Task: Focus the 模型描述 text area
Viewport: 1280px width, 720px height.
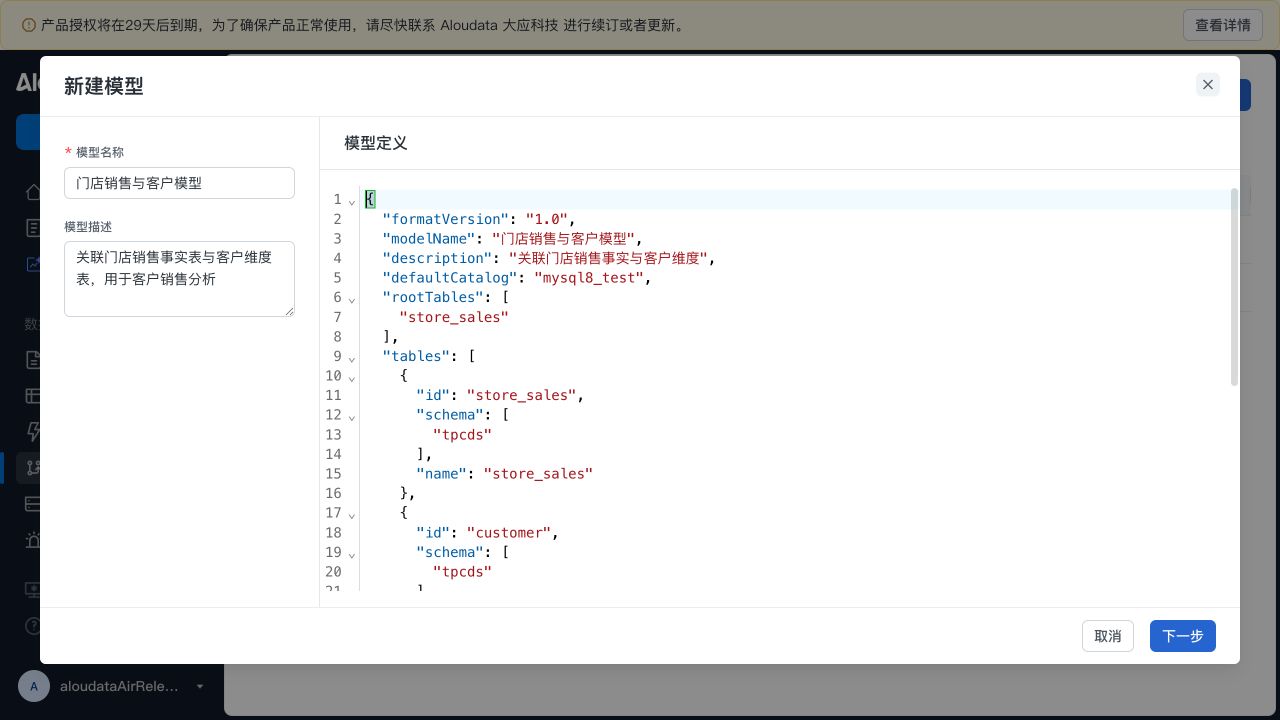Action: point(179,279)
